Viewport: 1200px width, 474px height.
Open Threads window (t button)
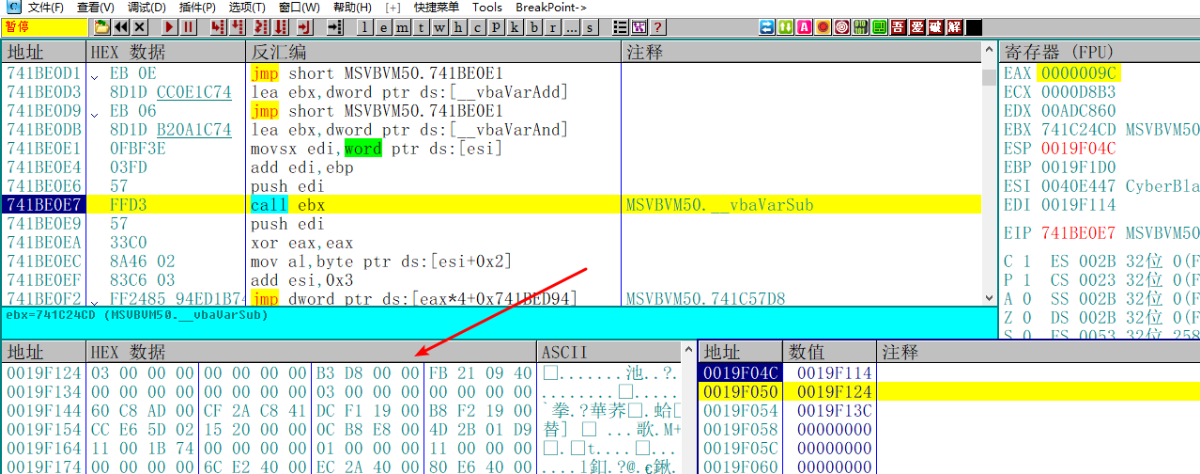click(421, 26)
